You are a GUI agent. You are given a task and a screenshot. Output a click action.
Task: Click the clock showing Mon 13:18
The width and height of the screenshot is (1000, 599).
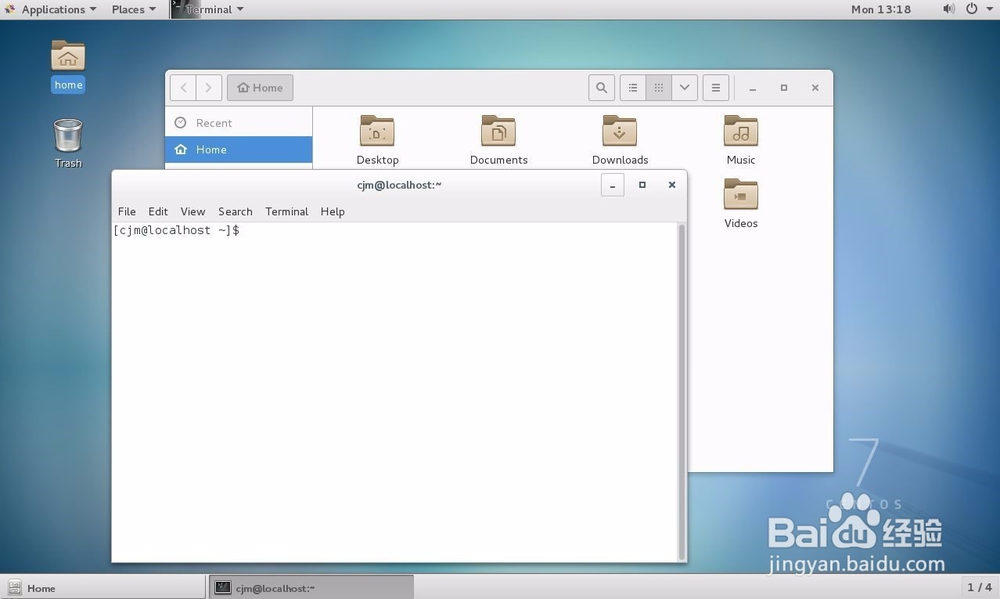881,9
